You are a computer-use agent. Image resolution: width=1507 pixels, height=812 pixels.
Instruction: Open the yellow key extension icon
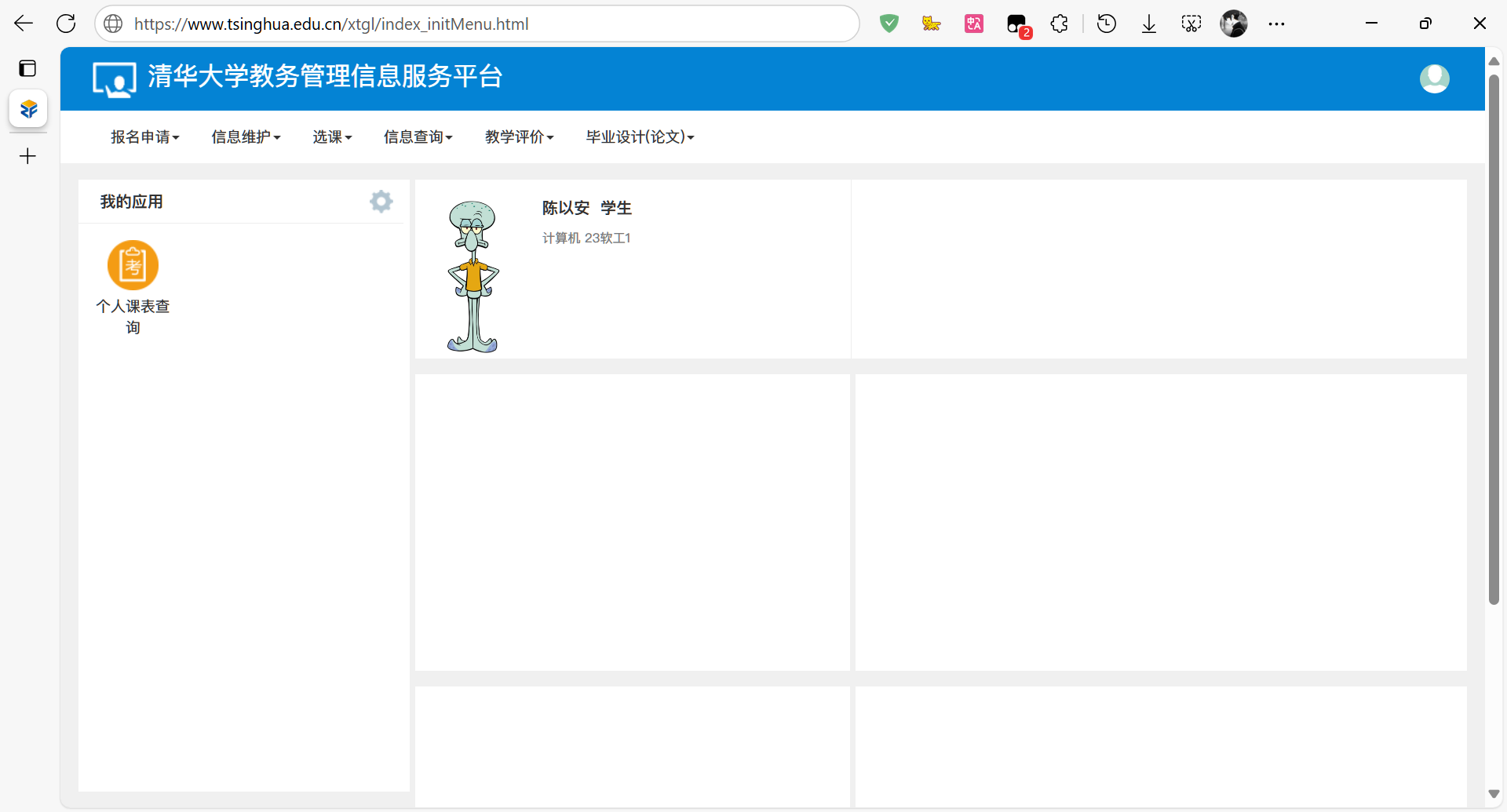(931, 24)
